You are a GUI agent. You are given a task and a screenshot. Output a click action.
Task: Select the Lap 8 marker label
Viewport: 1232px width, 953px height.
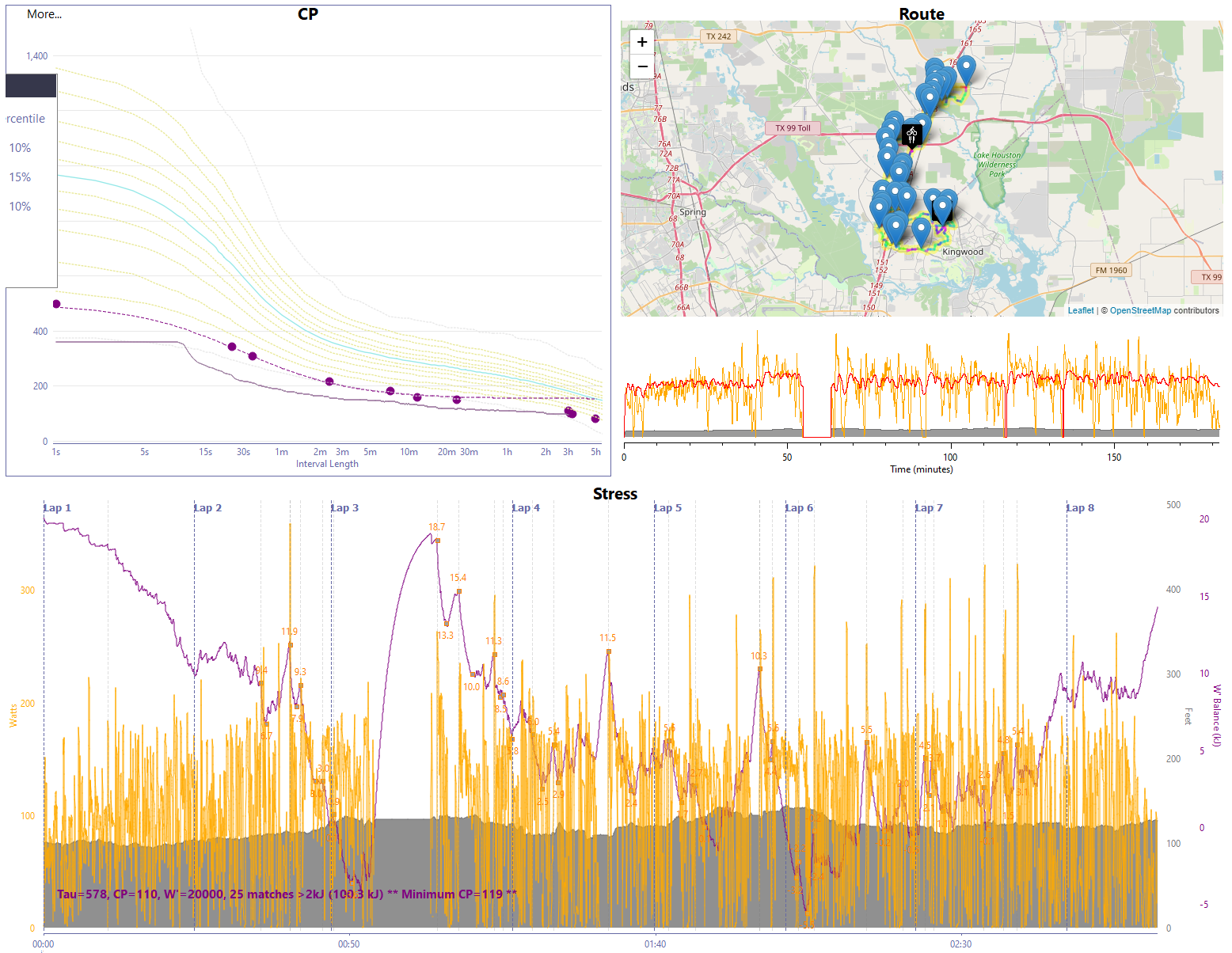coord(1081,508)
